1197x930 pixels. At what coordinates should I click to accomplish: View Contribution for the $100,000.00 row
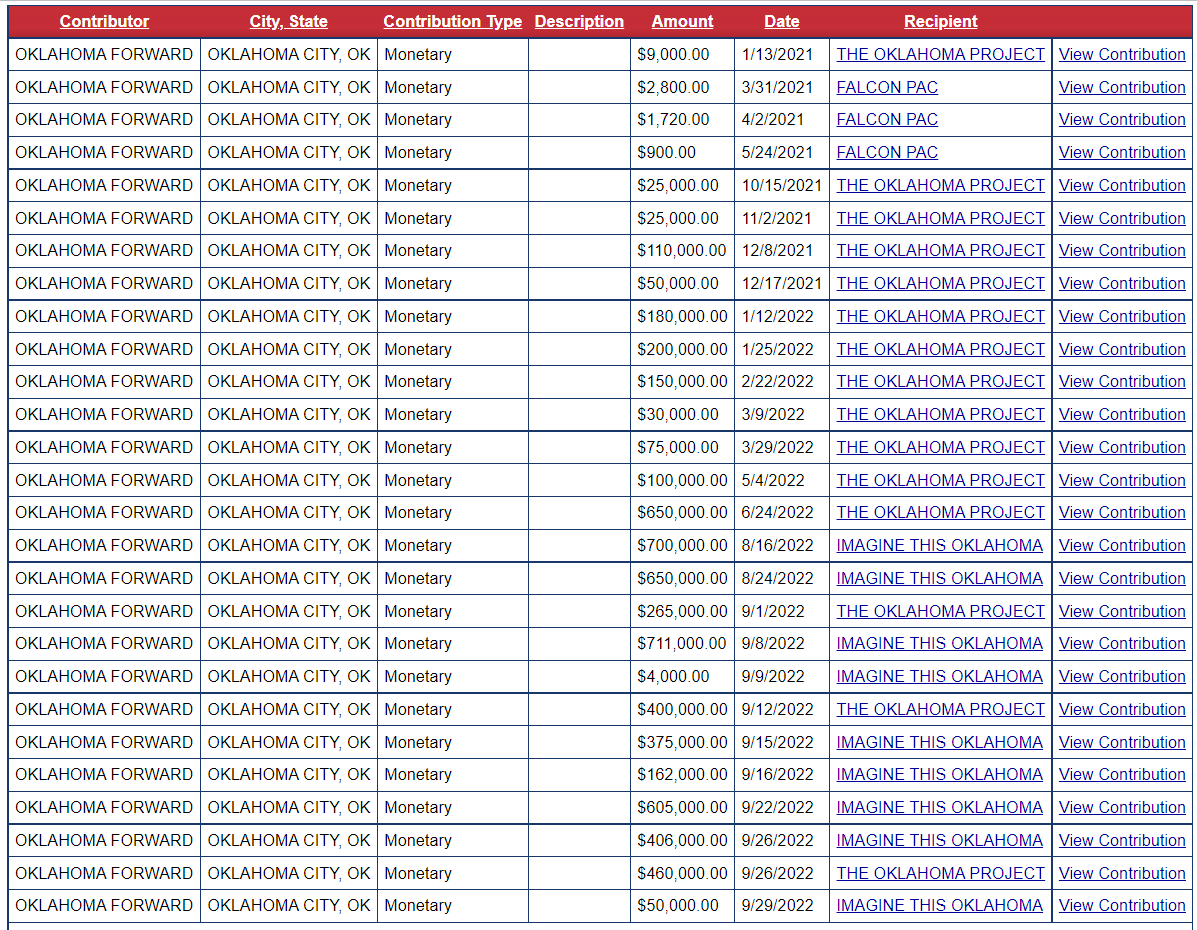[1122, 480]
